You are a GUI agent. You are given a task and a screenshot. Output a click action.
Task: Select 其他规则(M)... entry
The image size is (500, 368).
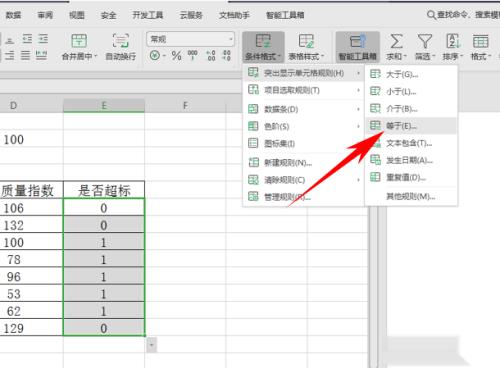coord(411,196)
